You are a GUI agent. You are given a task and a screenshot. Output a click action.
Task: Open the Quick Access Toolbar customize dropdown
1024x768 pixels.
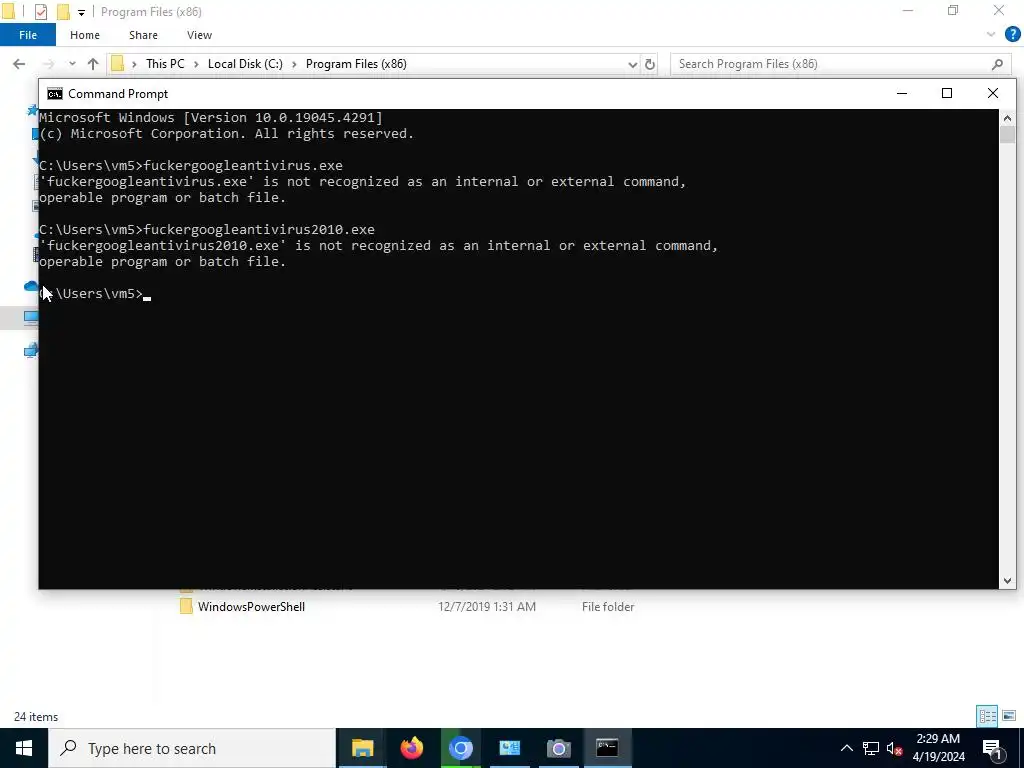[x=81, y=12]
